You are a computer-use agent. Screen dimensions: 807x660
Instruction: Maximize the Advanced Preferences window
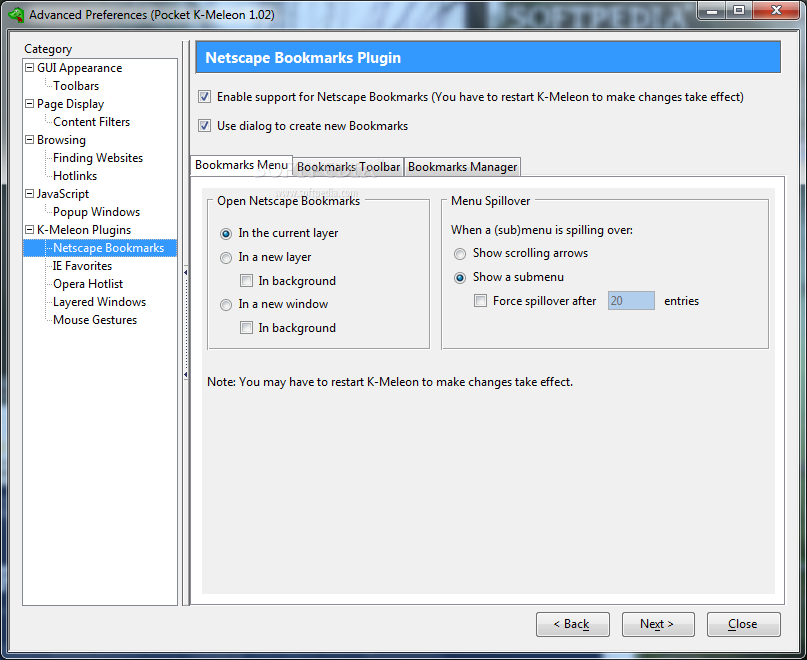739,10
